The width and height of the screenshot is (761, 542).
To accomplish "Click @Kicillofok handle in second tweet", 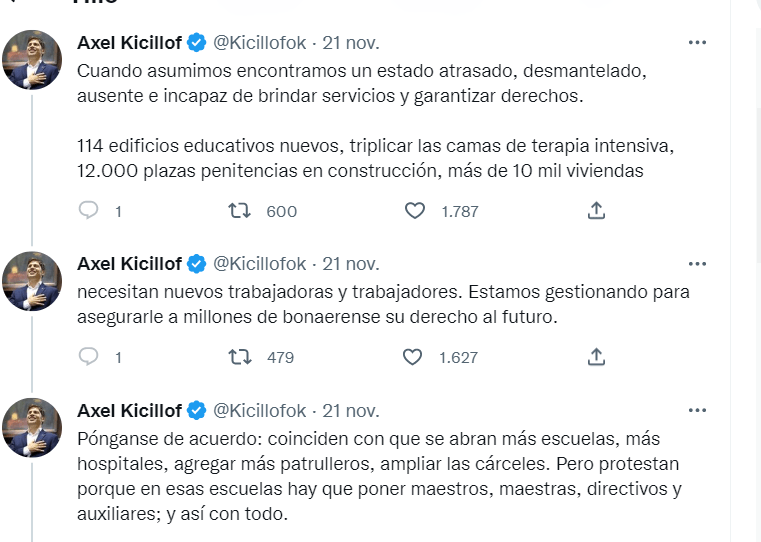I will click(x=261, y=265).
